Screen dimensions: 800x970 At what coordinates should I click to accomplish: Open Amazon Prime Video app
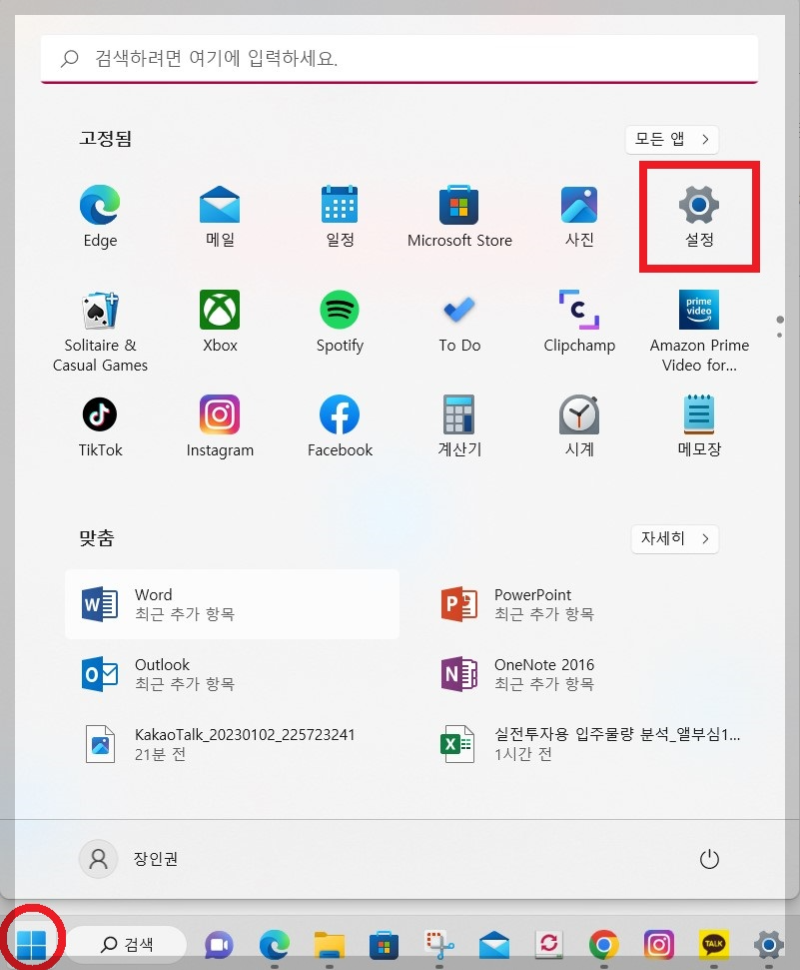699,331
